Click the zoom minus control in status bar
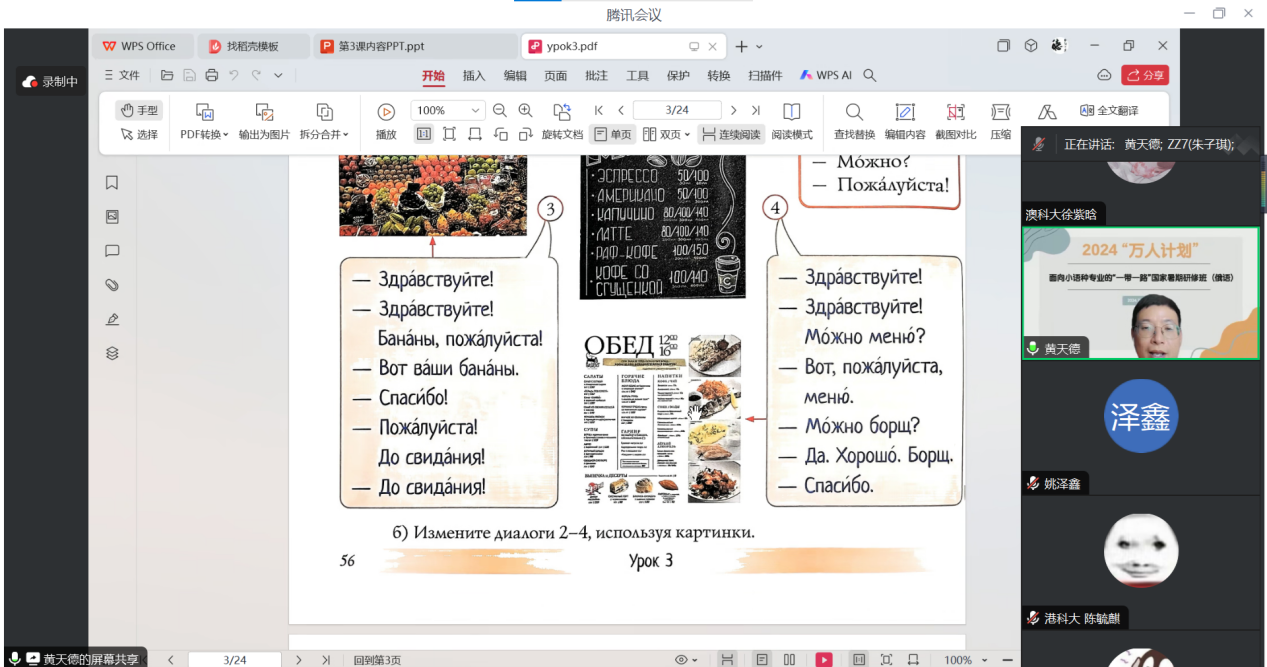 [x=1008, y=660]
